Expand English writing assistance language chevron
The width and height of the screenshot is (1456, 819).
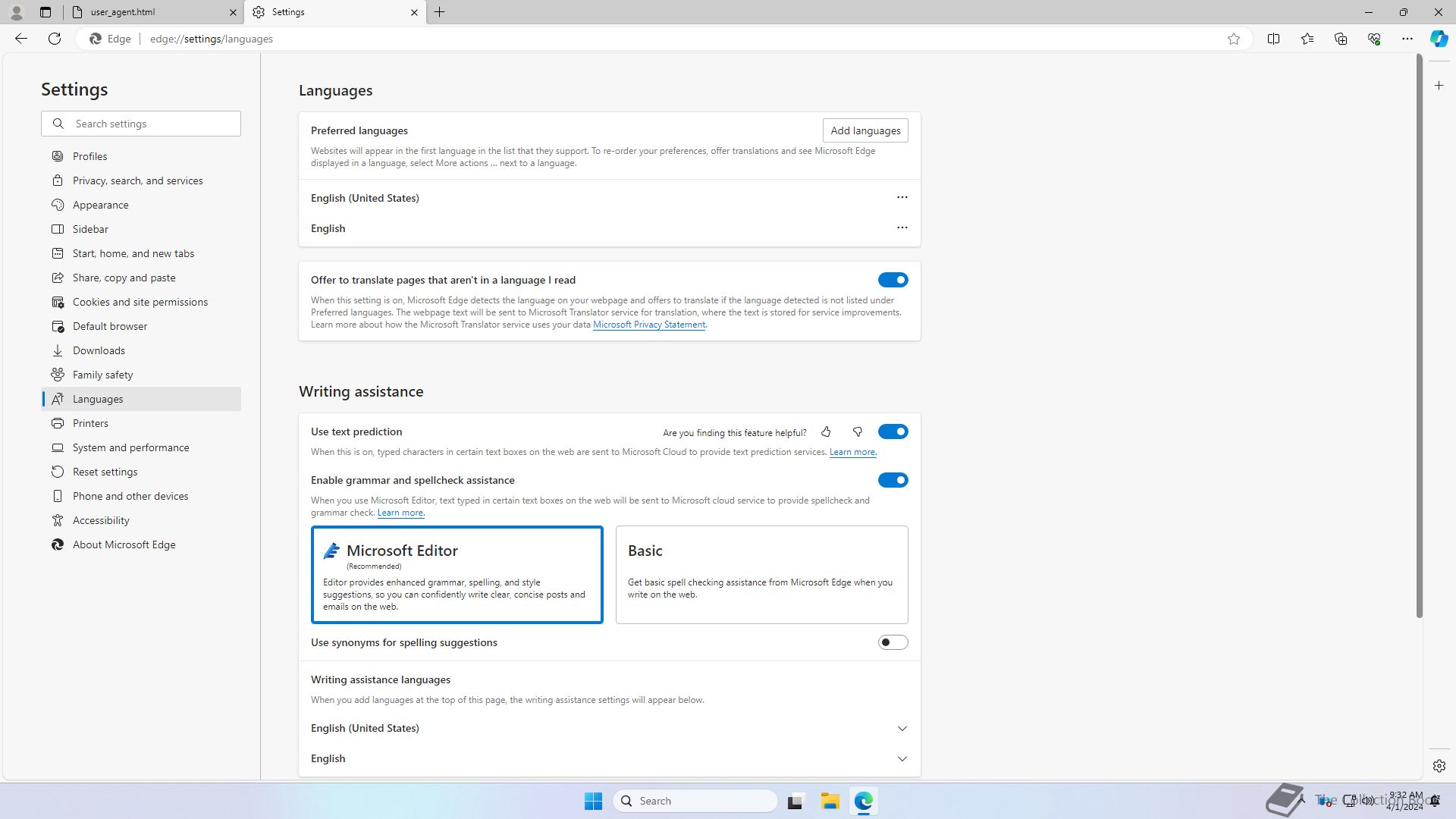click(x=902, y=759)
